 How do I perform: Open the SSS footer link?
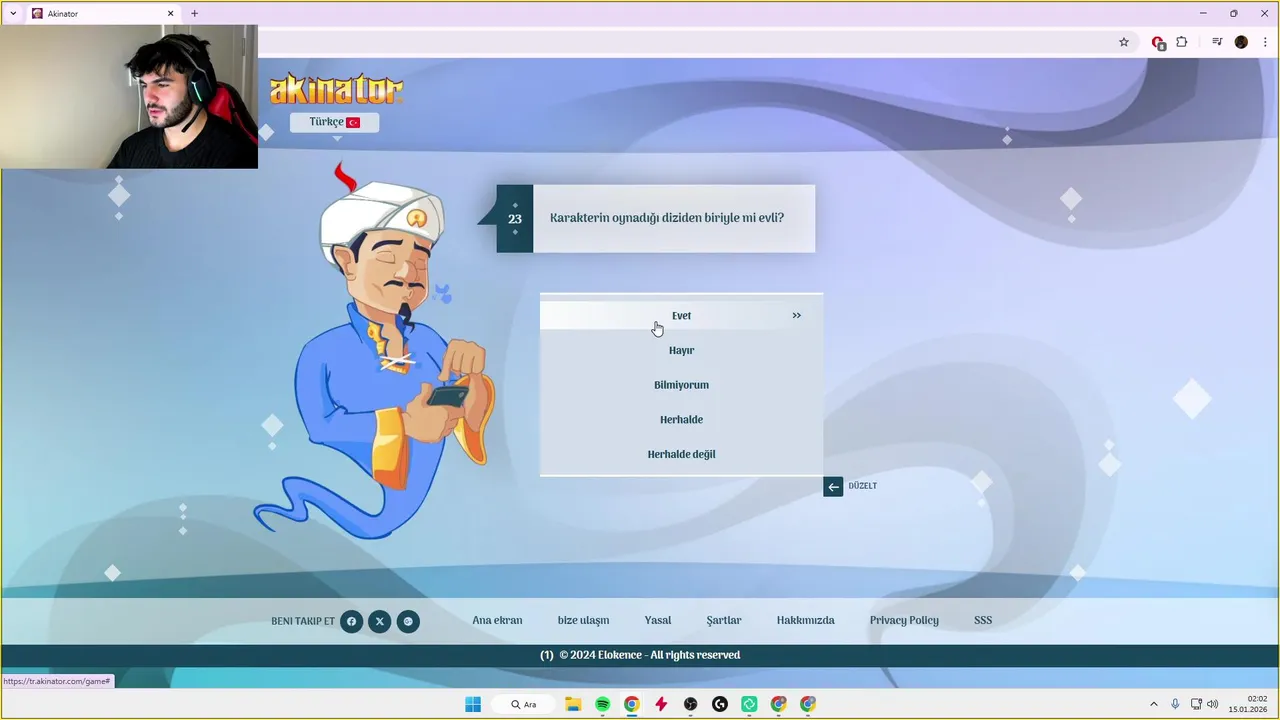pyautogui.click(x=983, y=620)
